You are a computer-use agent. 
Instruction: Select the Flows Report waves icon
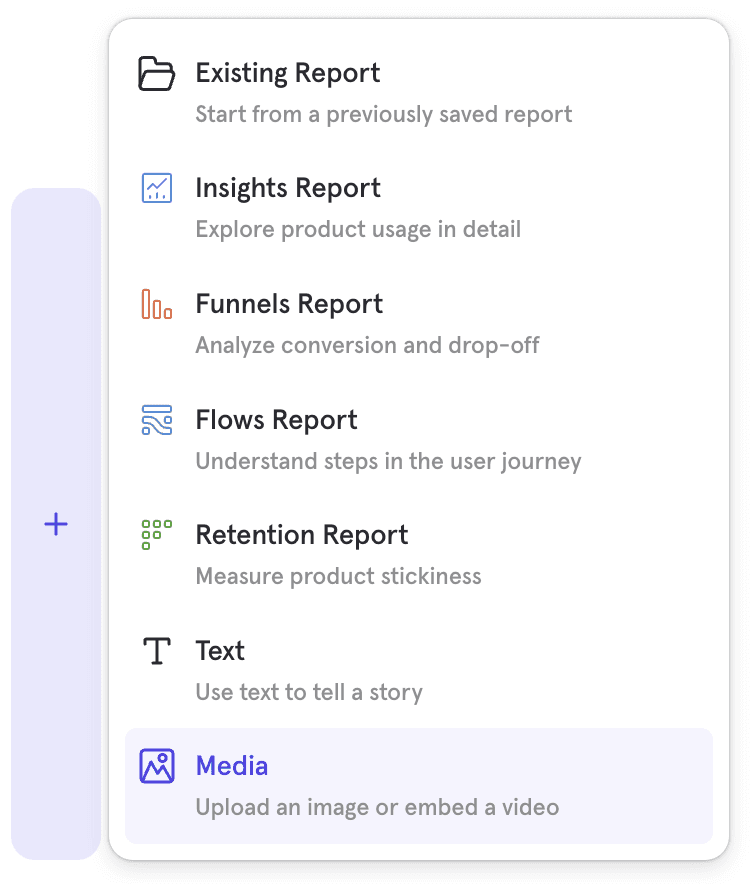click(156, 420)
